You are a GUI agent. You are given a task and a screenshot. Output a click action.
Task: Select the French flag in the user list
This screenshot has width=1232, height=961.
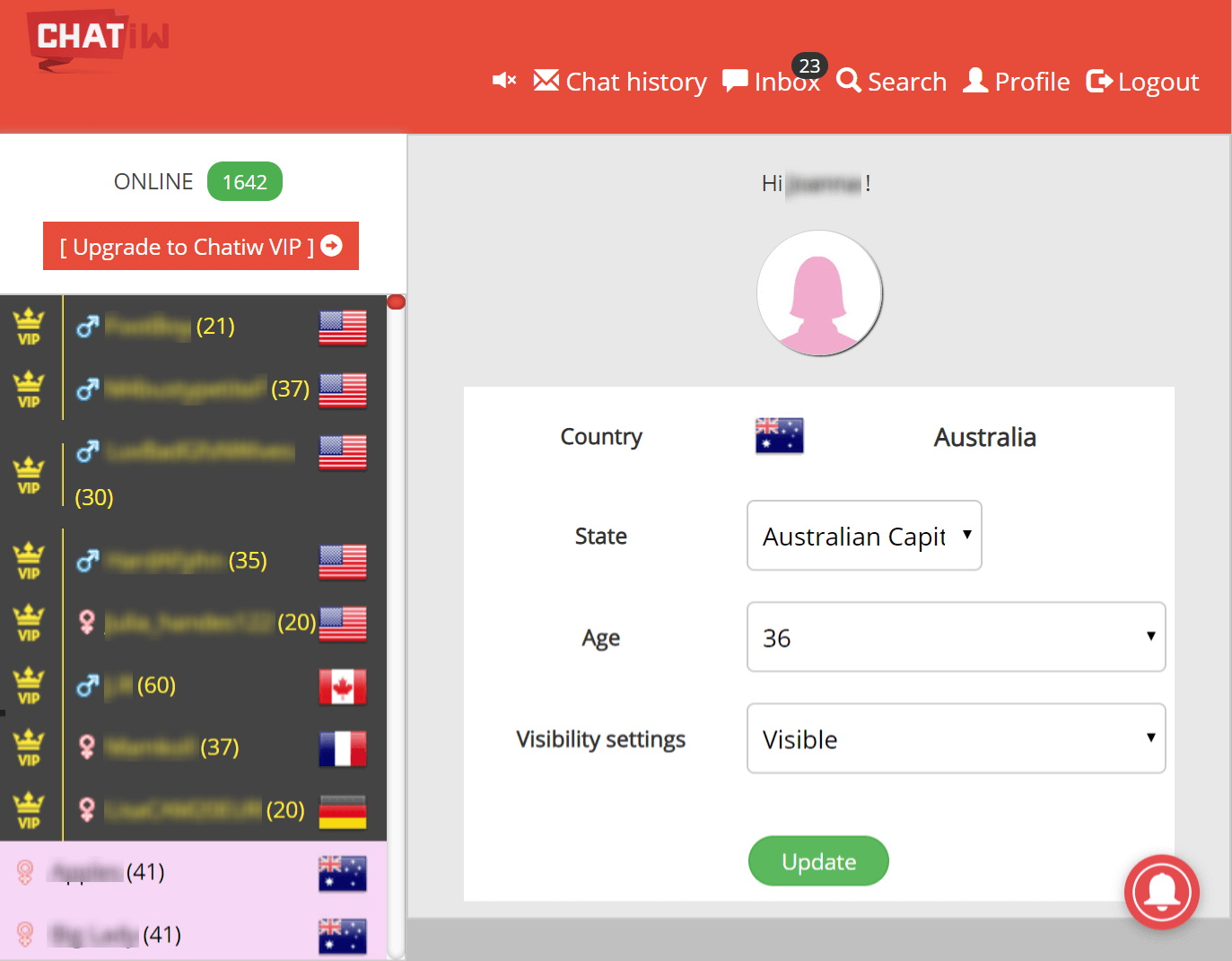click(342, 749)
